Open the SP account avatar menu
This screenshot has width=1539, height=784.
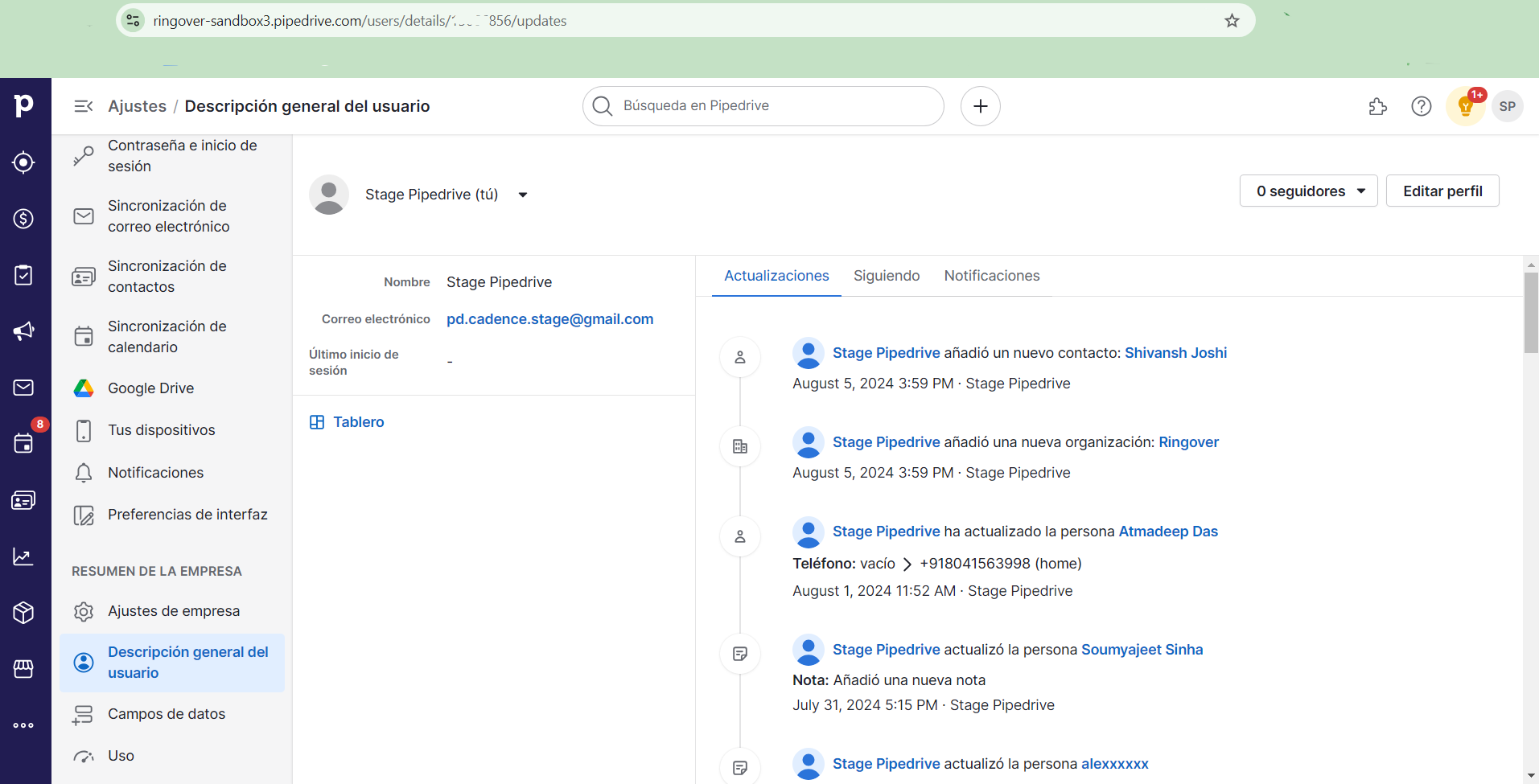pyautogui.click(x=1508, y=106)
